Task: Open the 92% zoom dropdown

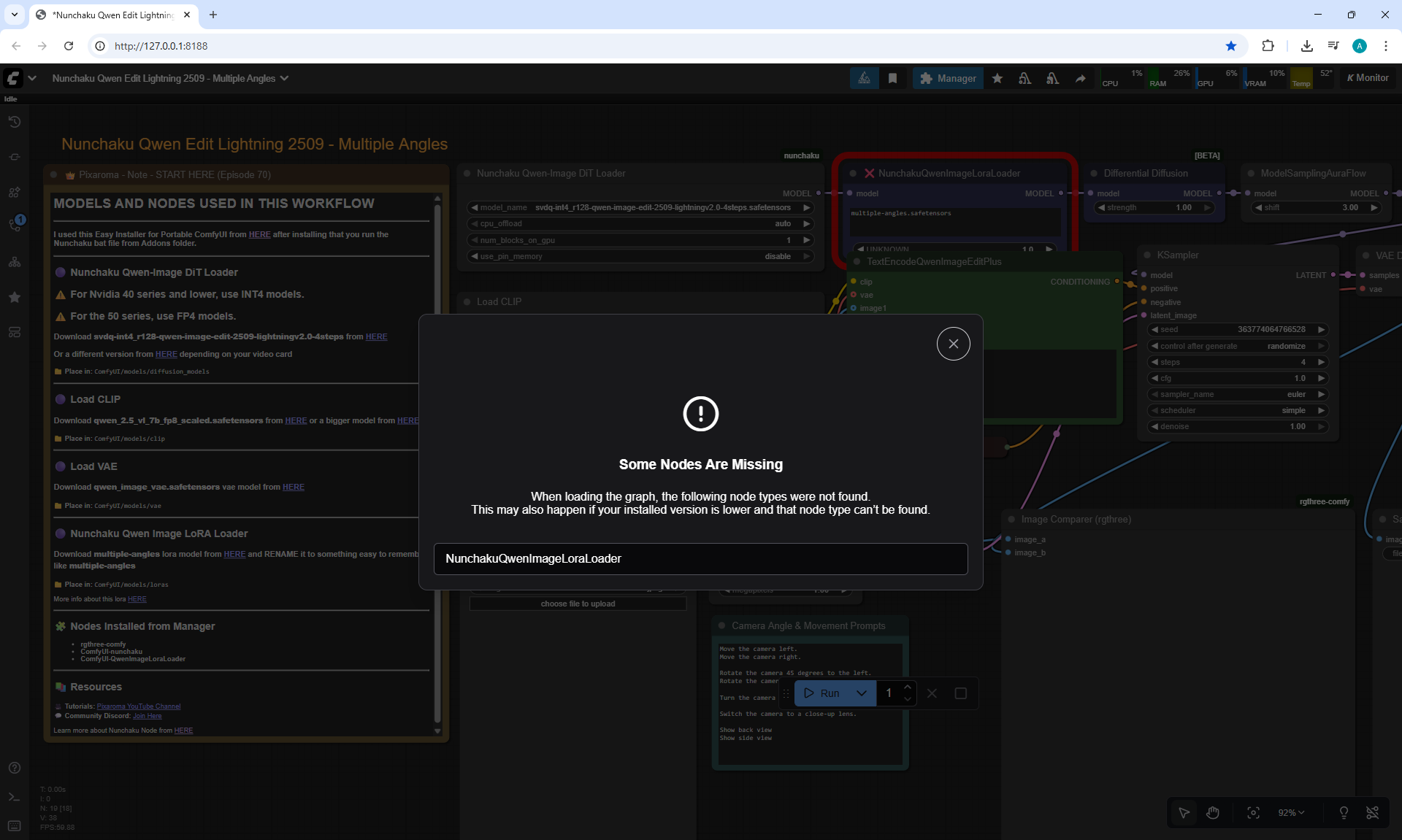Action: 1291,813
